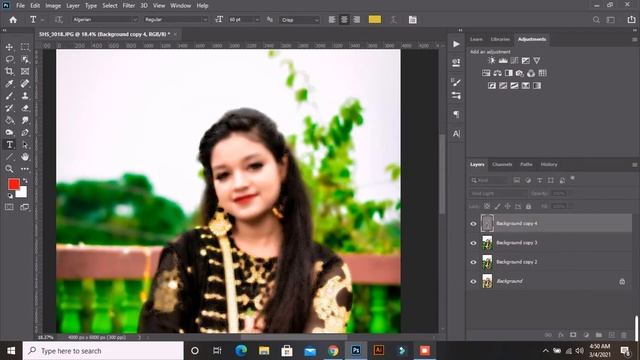Switch to the History tab
The image size is (640, 360).
click(x=549, y=164)
